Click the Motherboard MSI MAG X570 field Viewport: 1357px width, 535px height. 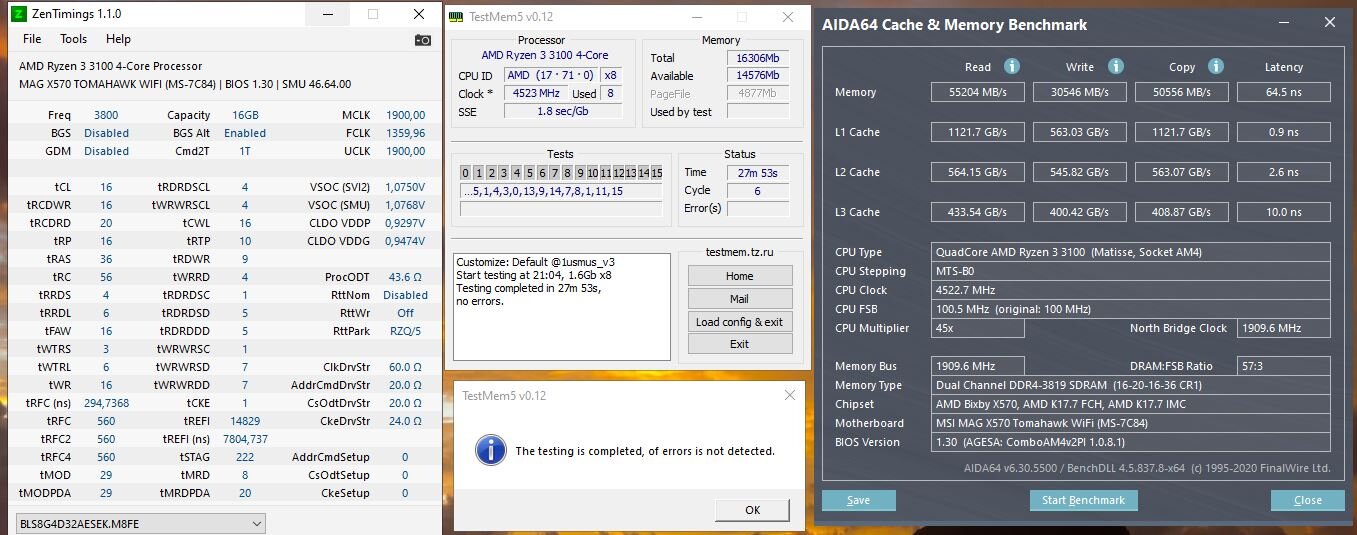1131,423
